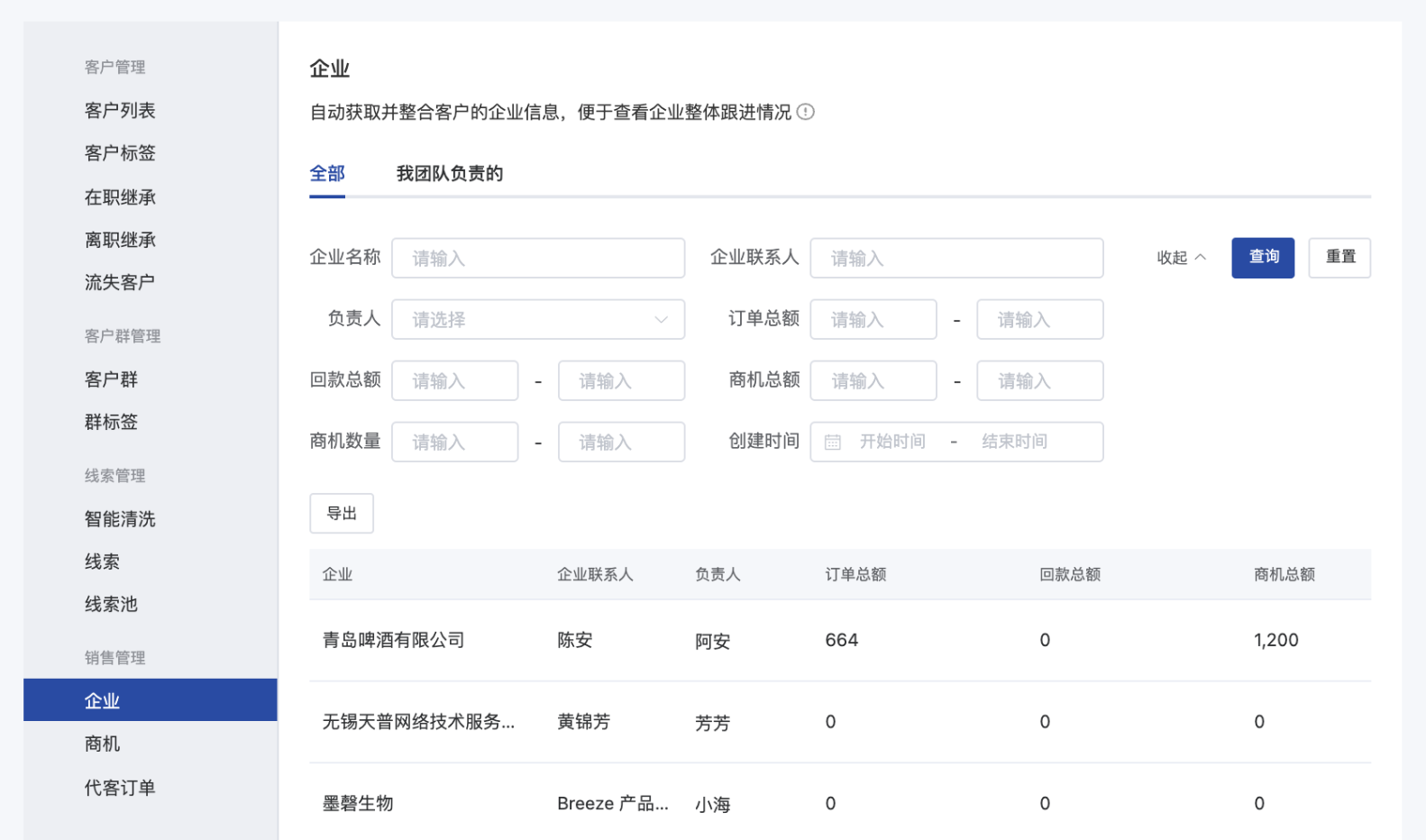Switch to the 全部 tab
This screenshot has width=1426, height=840.
327,173
